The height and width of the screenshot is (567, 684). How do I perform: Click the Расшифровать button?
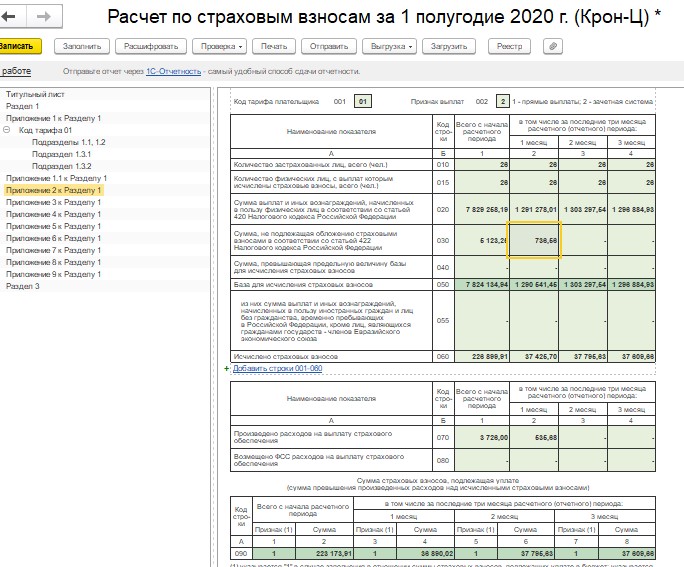[151, 46]
